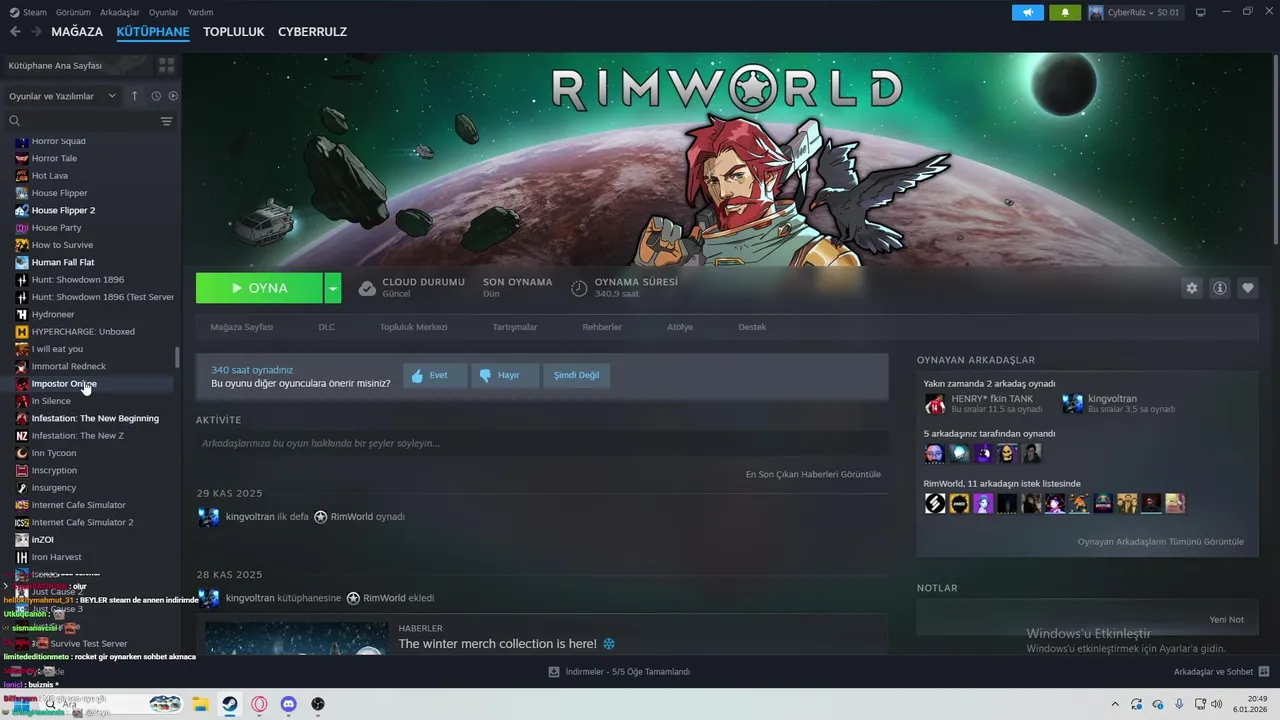Open Discord in taskbar
The height and width of the screenshot is (720, 1280).
(x=289, y=704)
